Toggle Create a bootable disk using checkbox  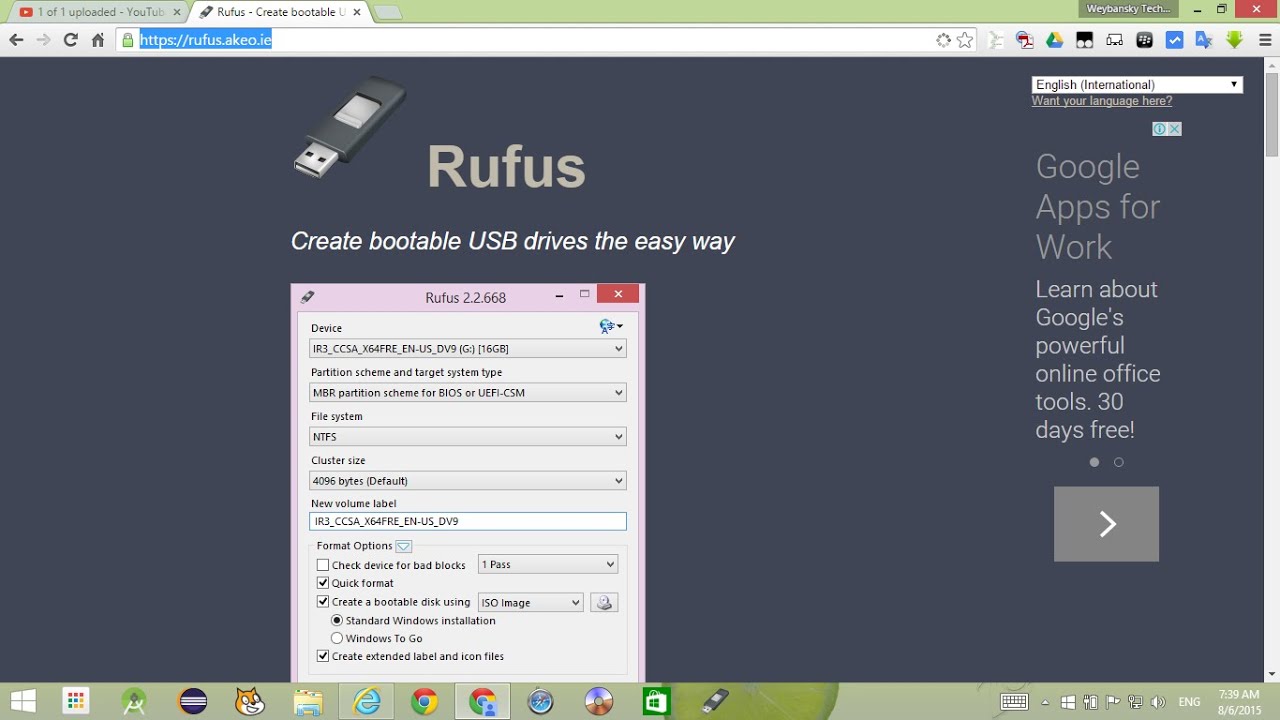323,602
